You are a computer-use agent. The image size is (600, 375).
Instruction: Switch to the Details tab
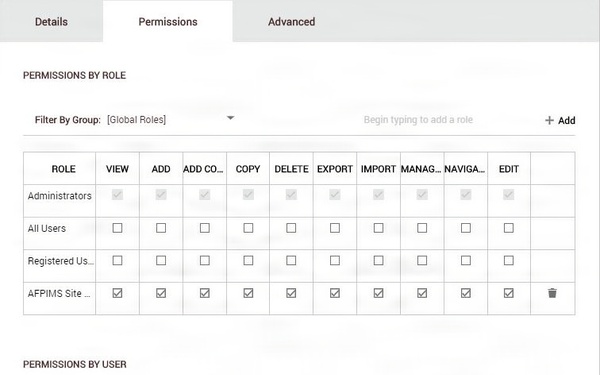point(51,22)
